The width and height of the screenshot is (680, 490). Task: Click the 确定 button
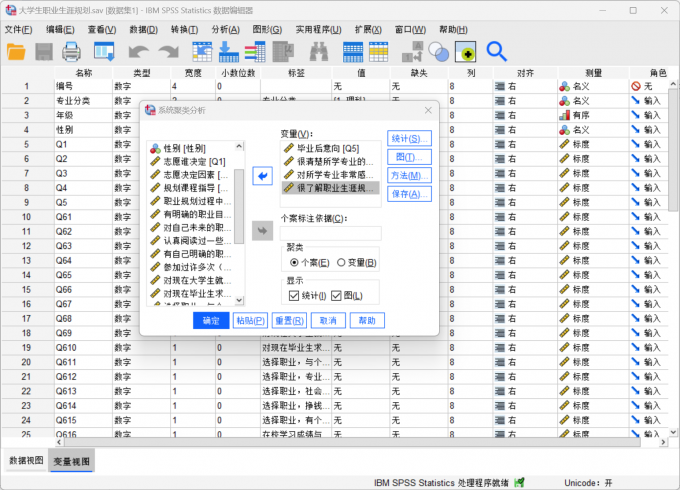point(211,320)
